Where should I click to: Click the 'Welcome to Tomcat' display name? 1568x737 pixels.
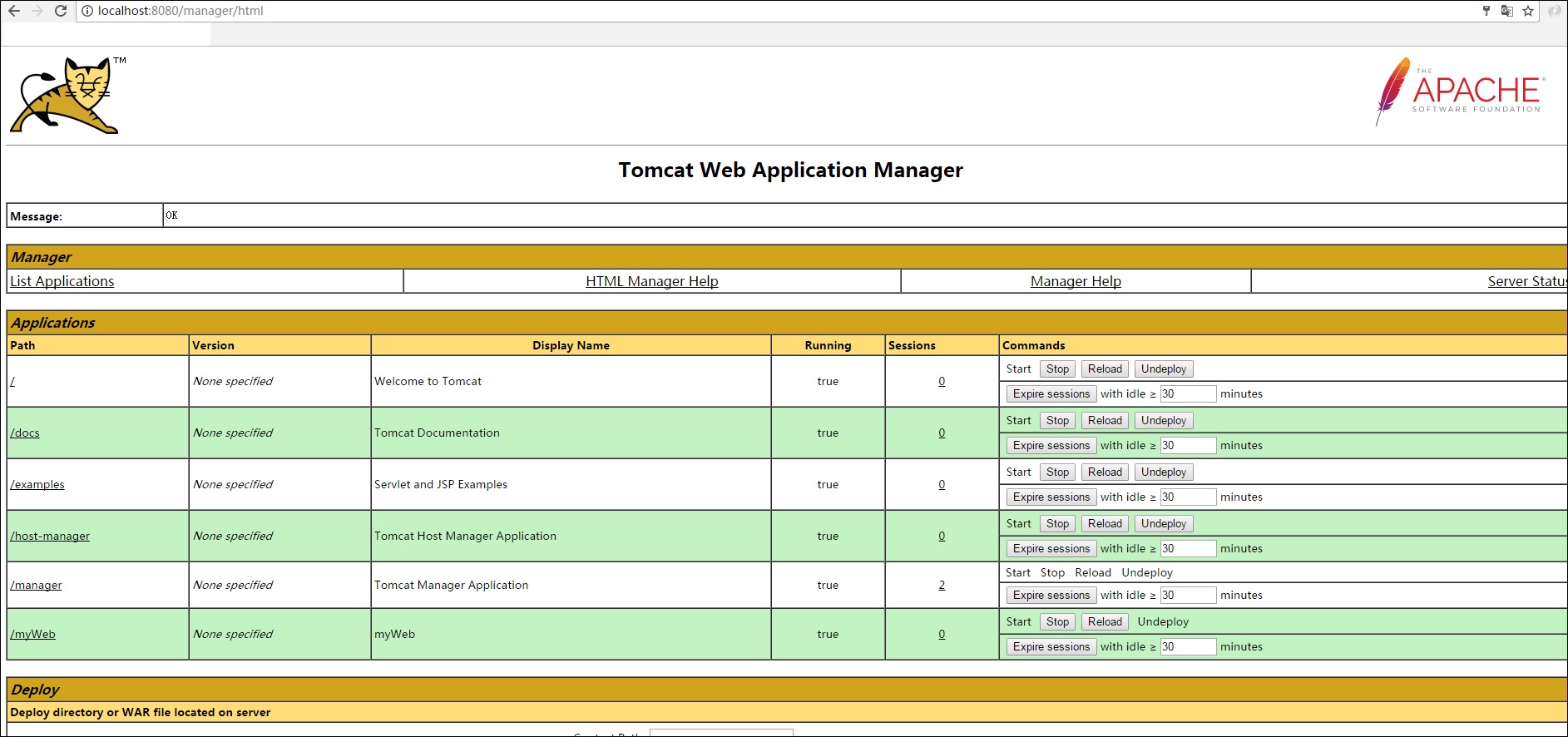pyautogui.click(x=428, y=381)
